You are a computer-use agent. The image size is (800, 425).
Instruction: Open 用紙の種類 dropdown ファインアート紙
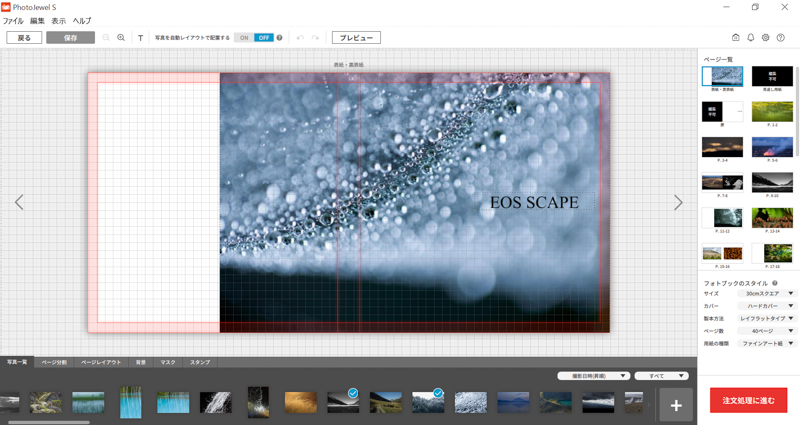767,343
